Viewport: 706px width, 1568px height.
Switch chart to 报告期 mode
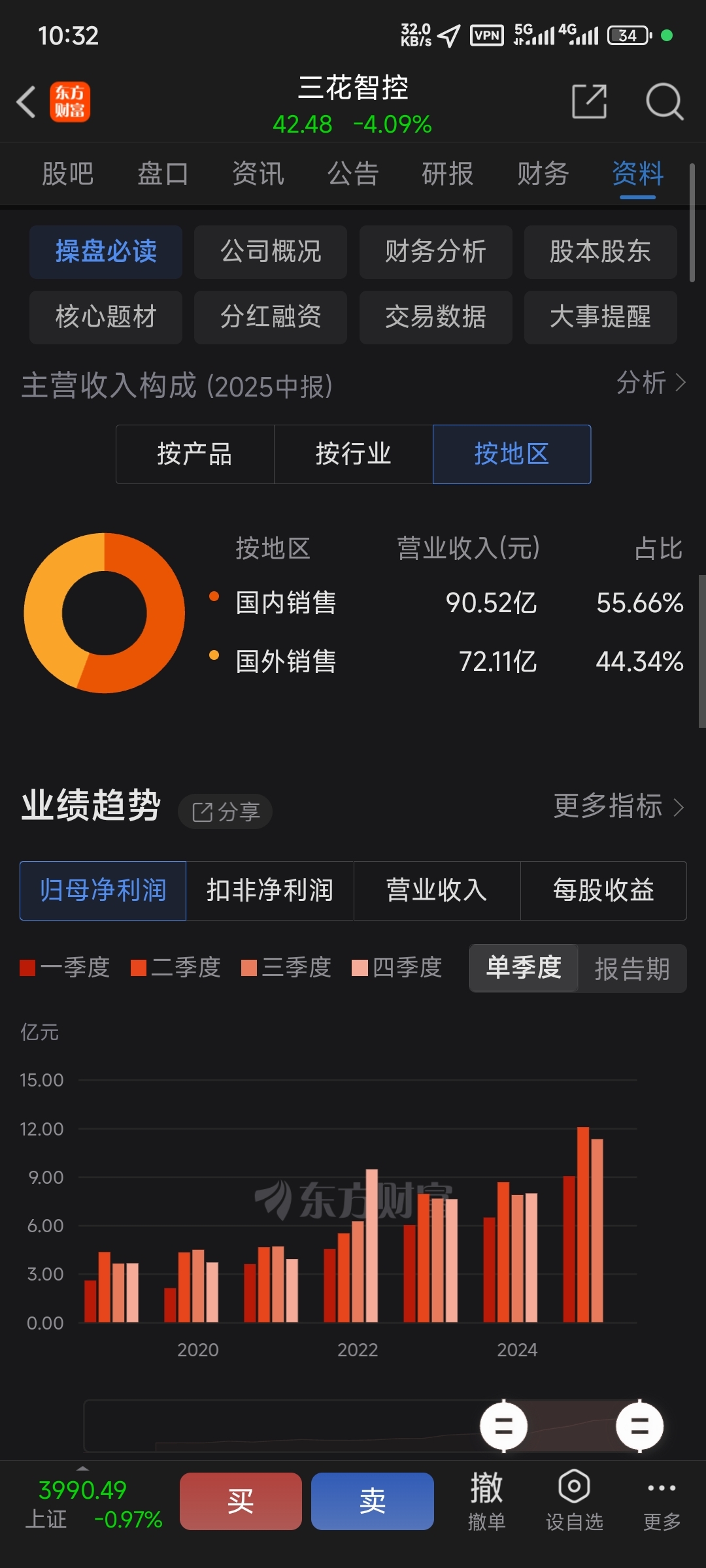pos(631,968)
